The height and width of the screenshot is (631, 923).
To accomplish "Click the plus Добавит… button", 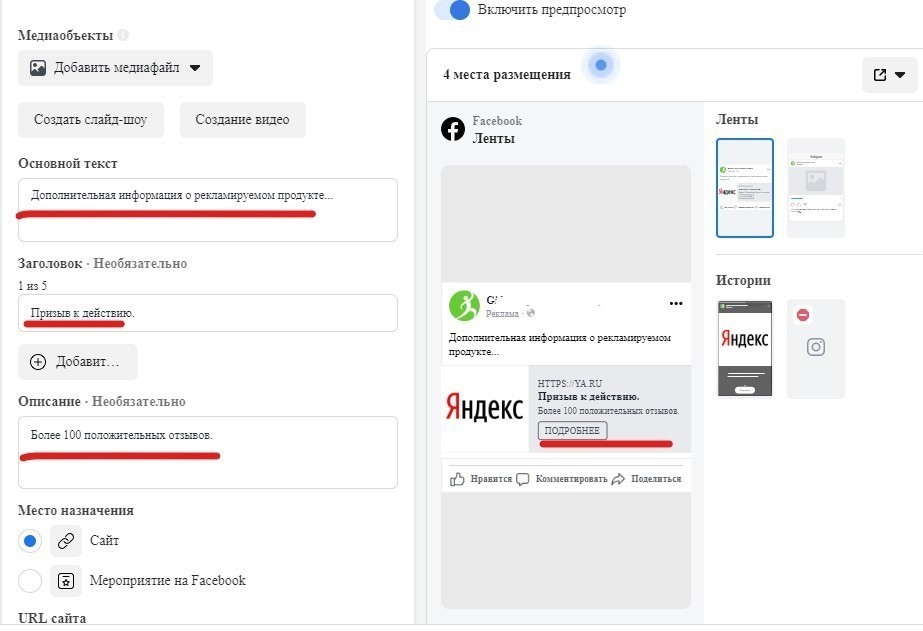I will tap(78, 361).
